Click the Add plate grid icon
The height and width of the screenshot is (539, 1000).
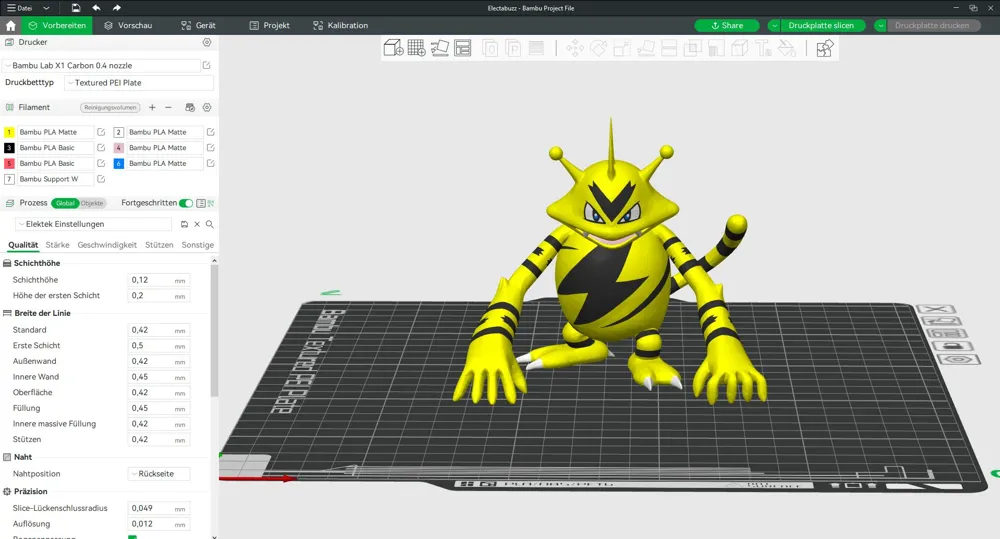pos(416,48)
